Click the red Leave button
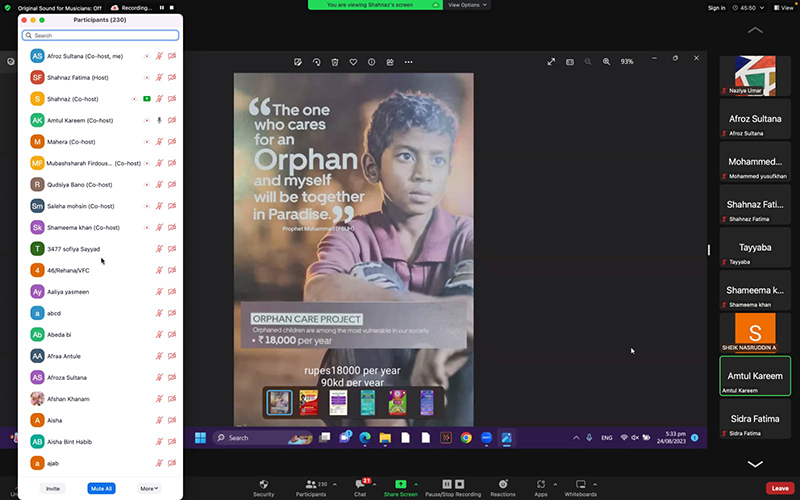Image resolution: width=800 pixels, height=500 pixels. point(780,488)
